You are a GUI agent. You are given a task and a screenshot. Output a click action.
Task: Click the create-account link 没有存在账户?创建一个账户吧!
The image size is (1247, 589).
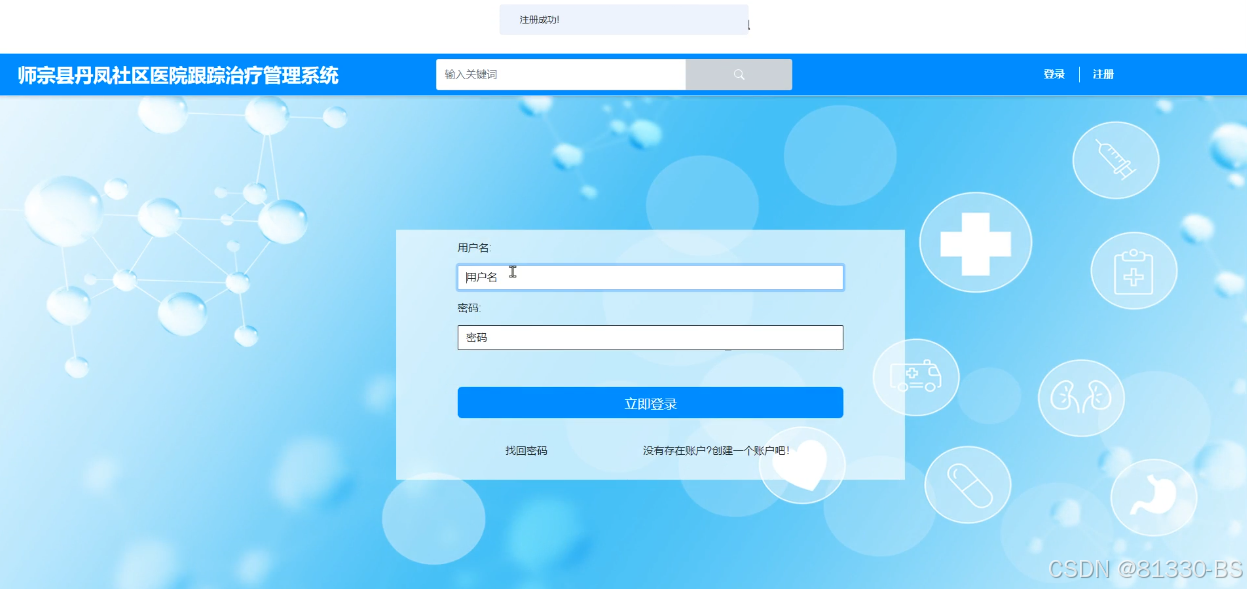coord(716,451)
